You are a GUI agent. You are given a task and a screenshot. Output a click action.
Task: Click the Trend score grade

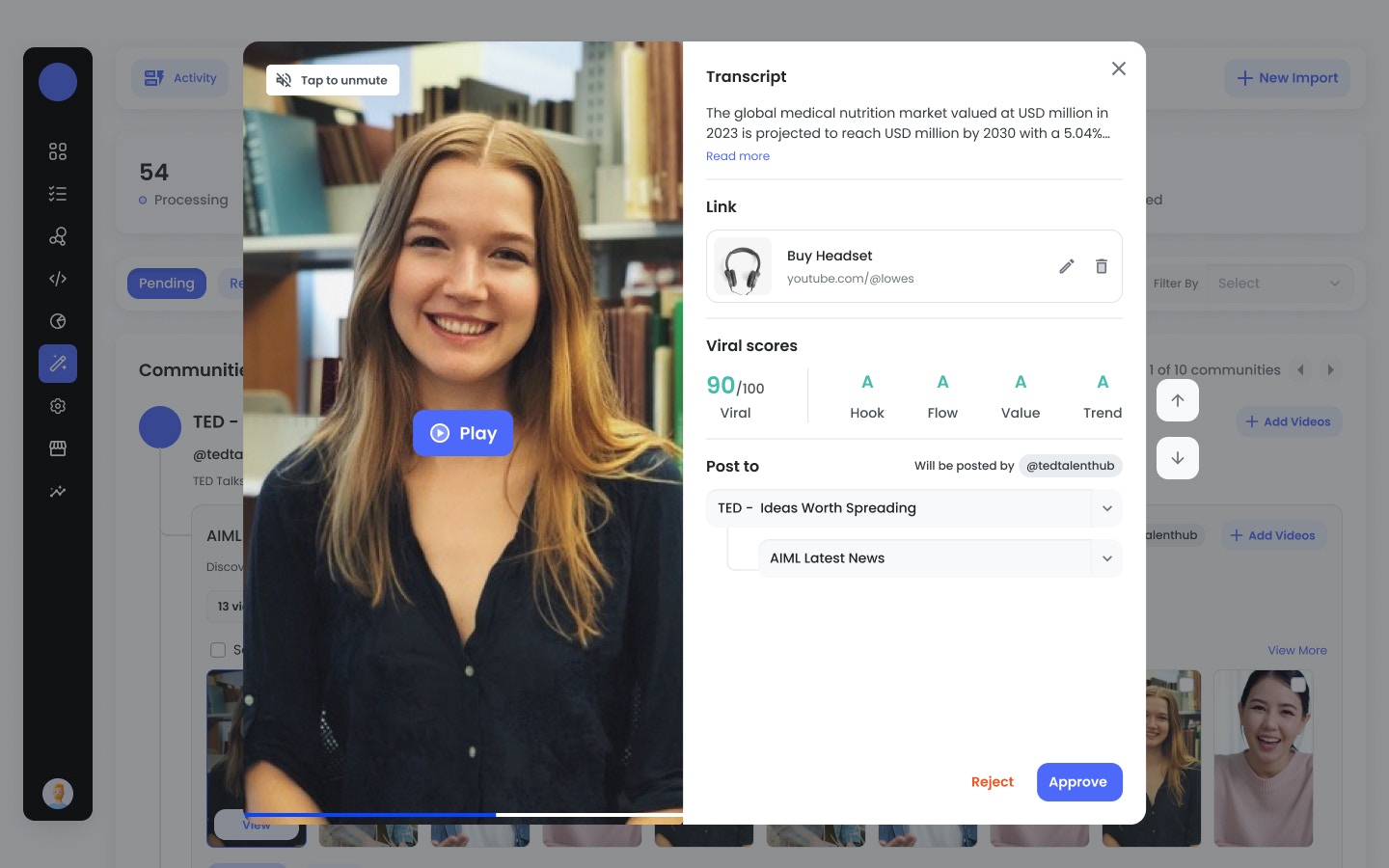pyautogui.click(x=1103, y=383)
